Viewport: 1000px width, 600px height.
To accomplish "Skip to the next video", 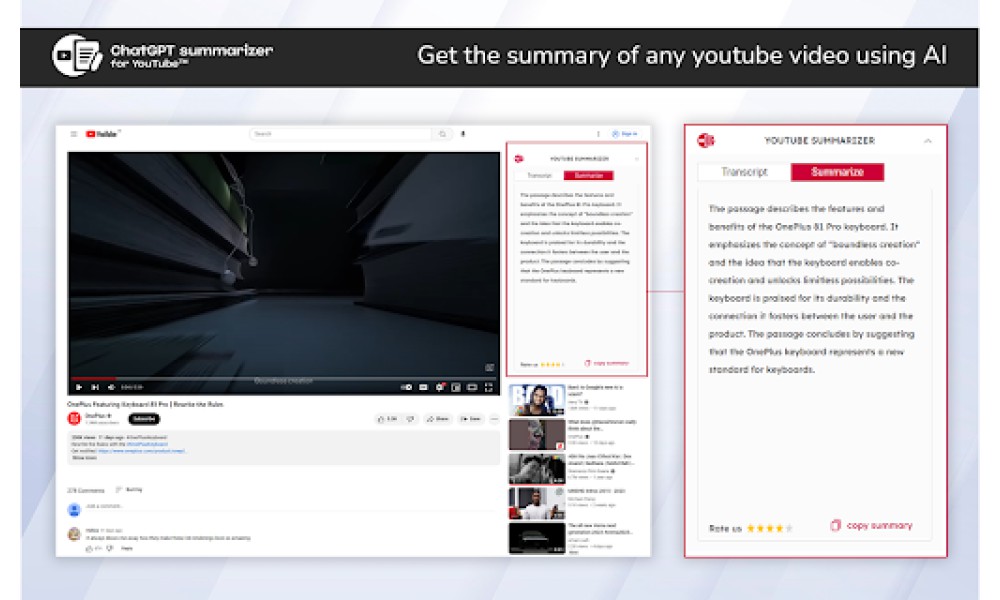I will (x=95, y=387).
